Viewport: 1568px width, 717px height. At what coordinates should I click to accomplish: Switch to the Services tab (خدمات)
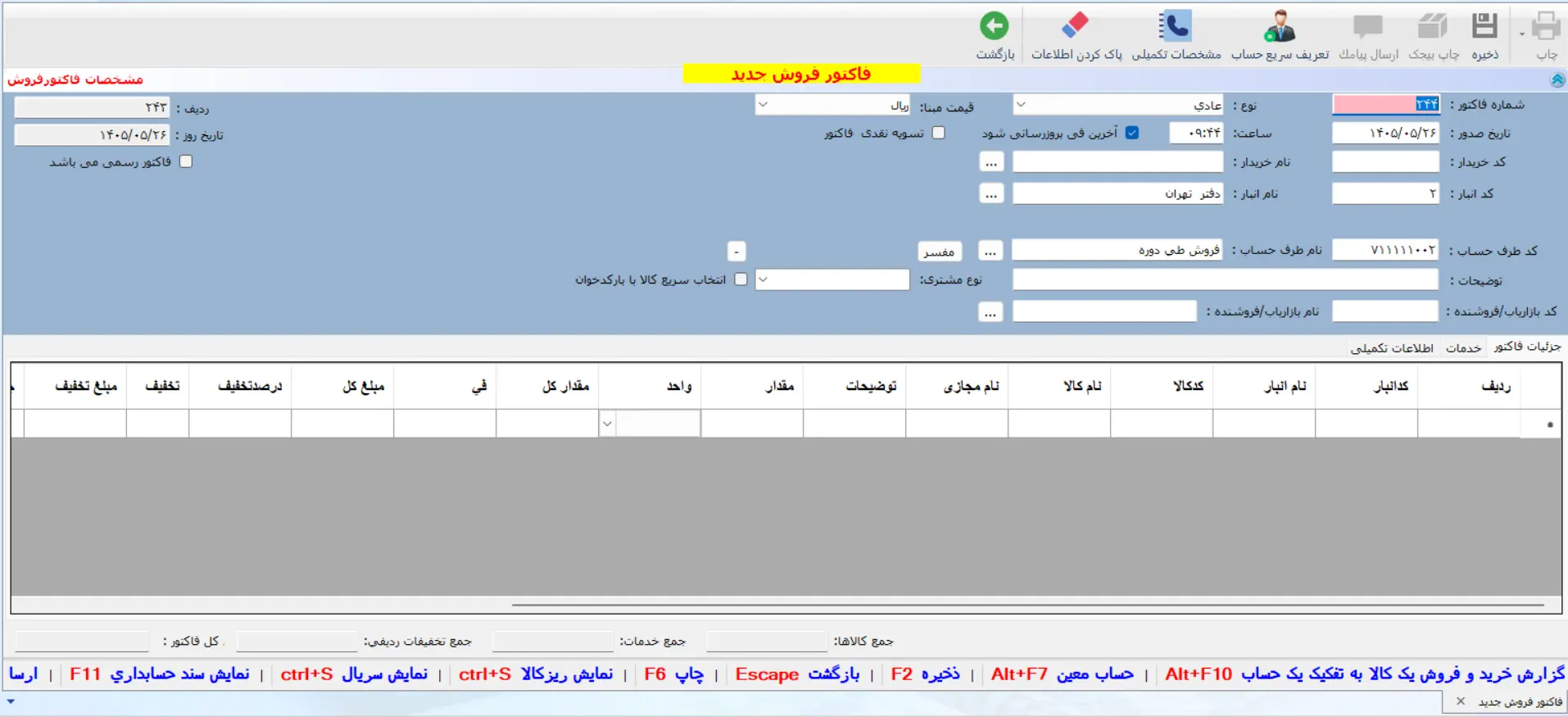coord(1463,347)
